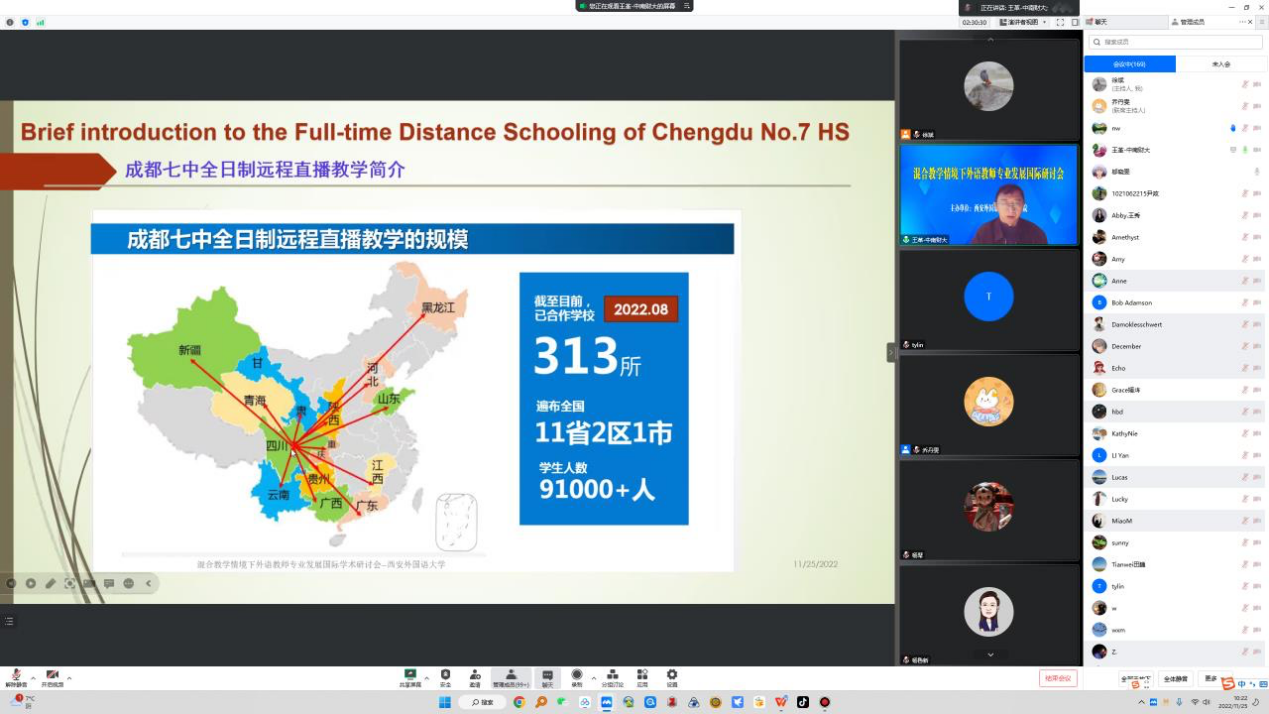The width and height of the screenshot is (1269, 714).
Task: Toggle microphone mute for participant Bob Adamson
Action: (1245, 303)
